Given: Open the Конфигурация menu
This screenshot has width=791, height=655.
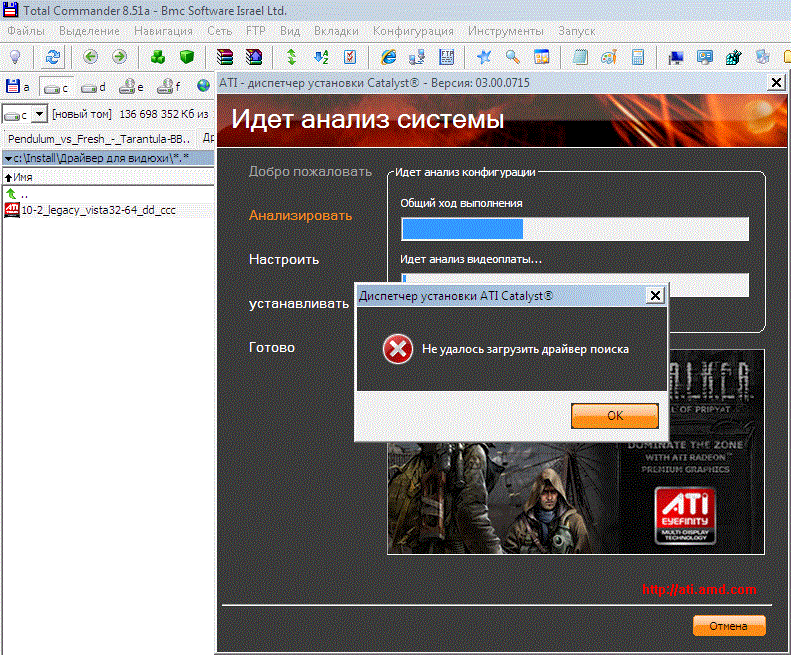Looking at the screenshot, I should (x=413, y=31).
